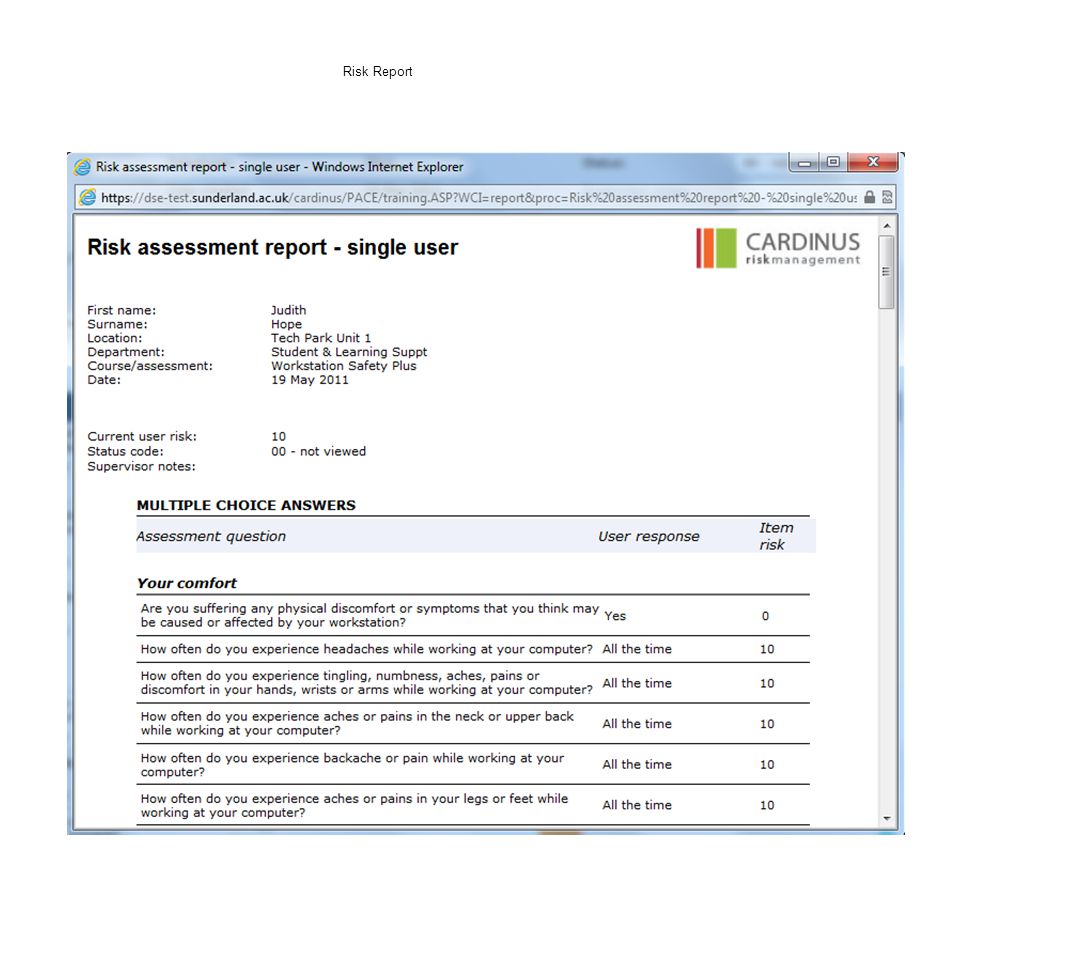Maximize the report window
The image size is (1066, 953).
point(833,162)
